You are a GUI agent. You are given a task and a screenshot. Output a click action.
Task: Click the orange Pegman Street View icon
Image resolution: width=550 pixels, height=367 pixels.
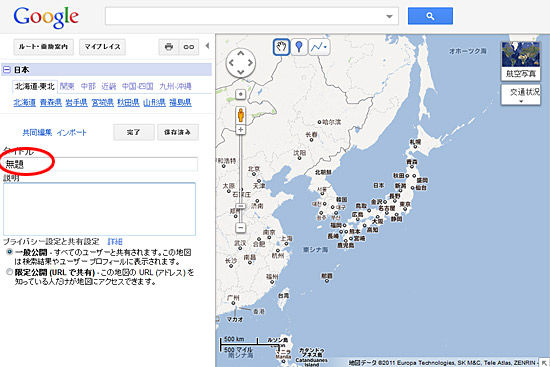click(241, 115)
